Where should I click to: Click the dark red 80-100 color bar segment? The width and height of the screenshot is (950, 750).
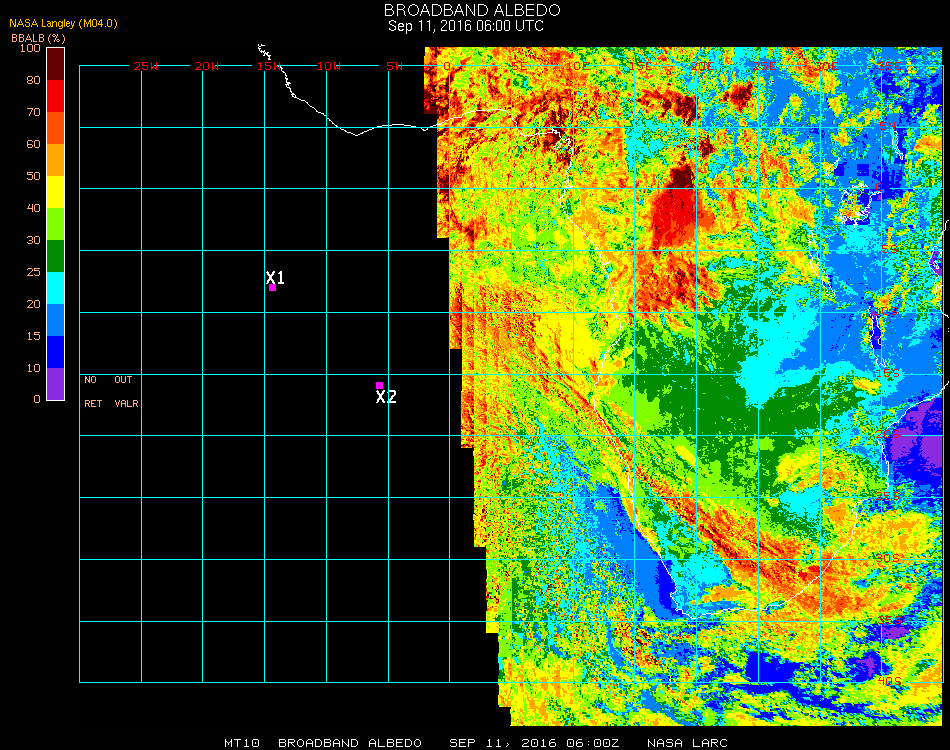tap(56, 63)
